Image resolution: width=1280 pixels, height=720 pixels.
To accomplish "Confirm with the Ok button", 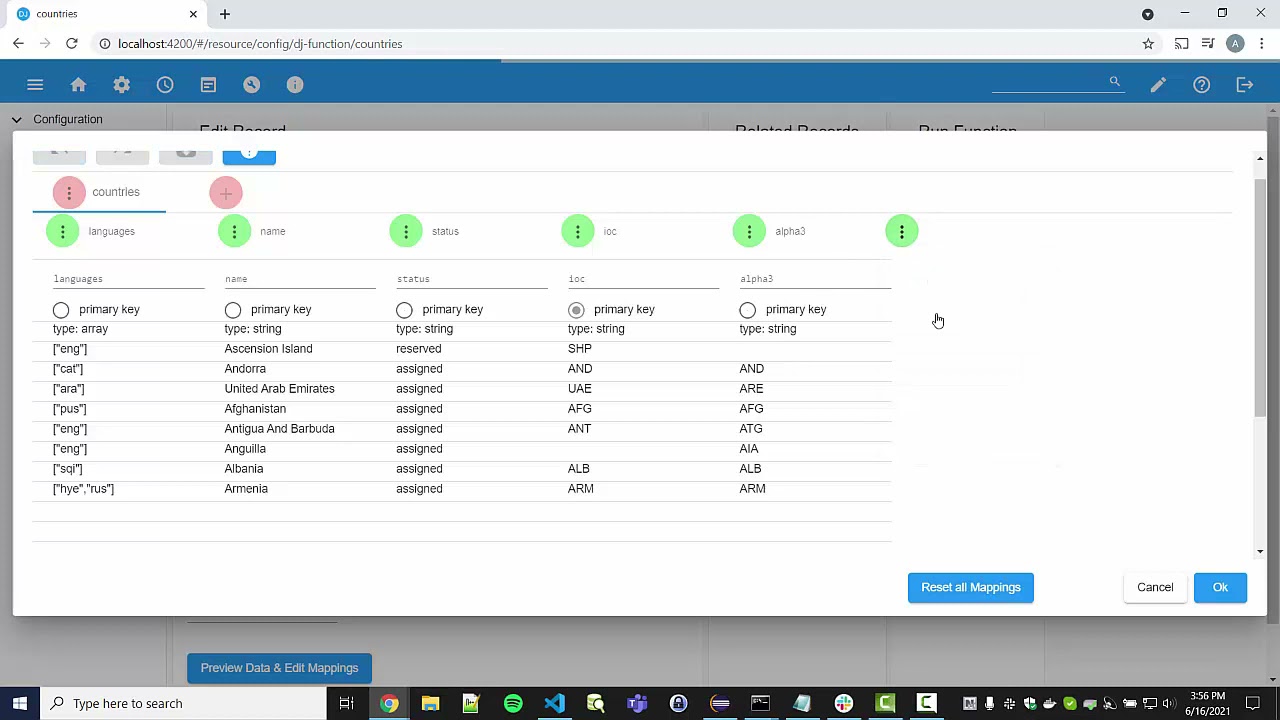I will (1220, 587).
